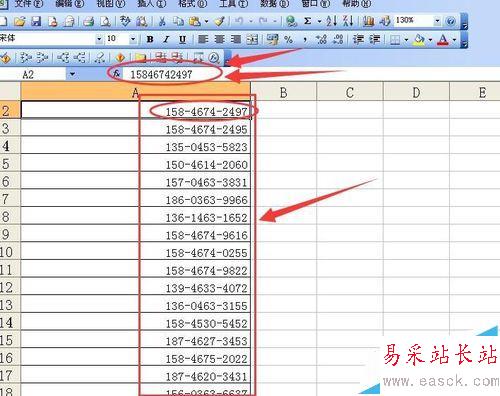Toggle center alignment
Viewport: 500px width, 396px height.
point(219,40)
